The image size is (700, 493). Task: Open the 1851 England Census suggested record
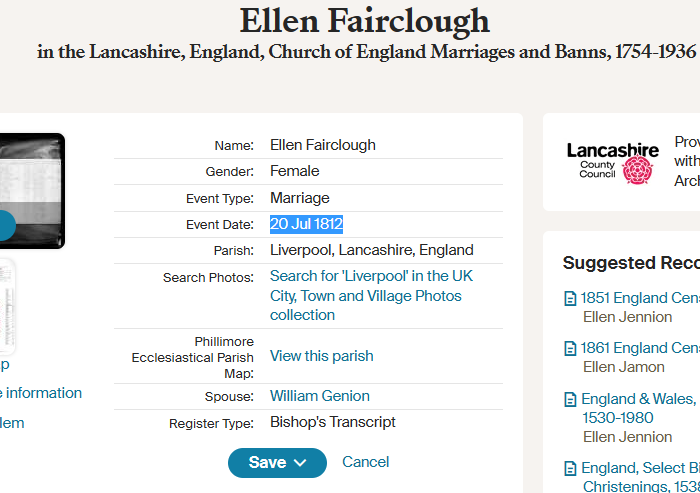[640, 298]
